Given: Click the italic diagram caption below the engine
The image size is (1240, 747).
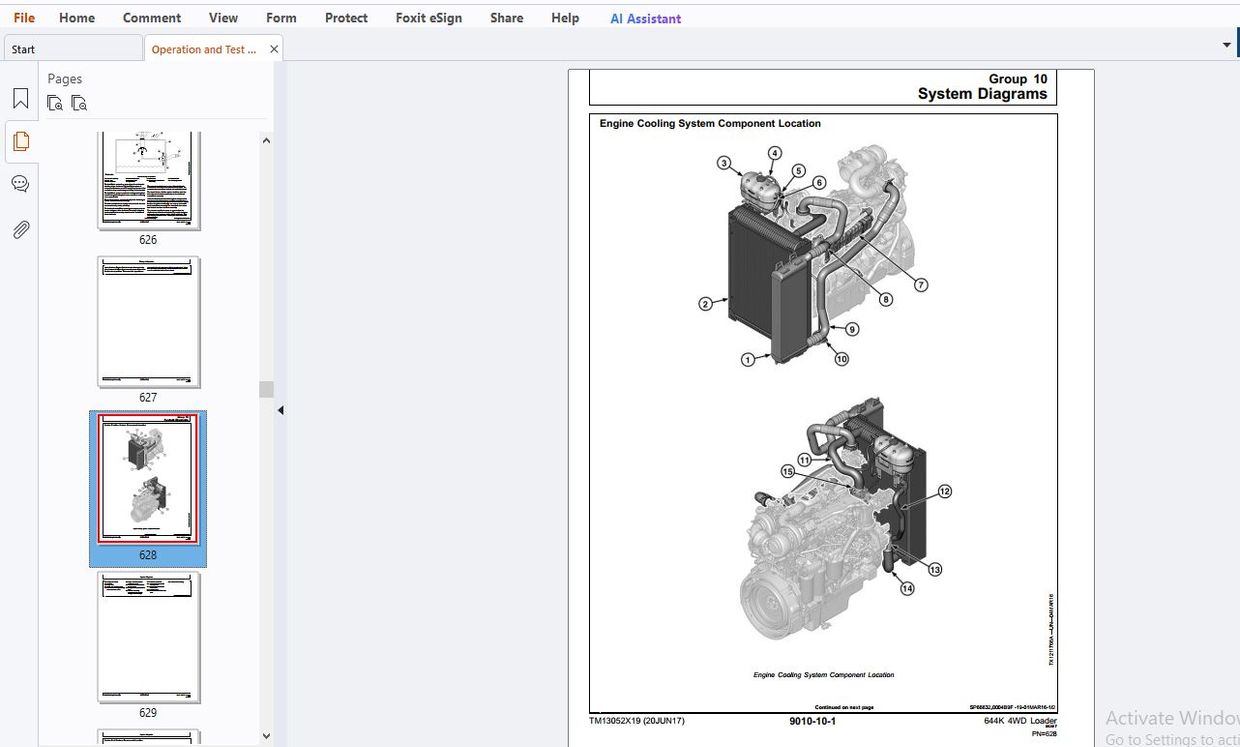Looking at the screenshot, I should (x=824, y=675).
